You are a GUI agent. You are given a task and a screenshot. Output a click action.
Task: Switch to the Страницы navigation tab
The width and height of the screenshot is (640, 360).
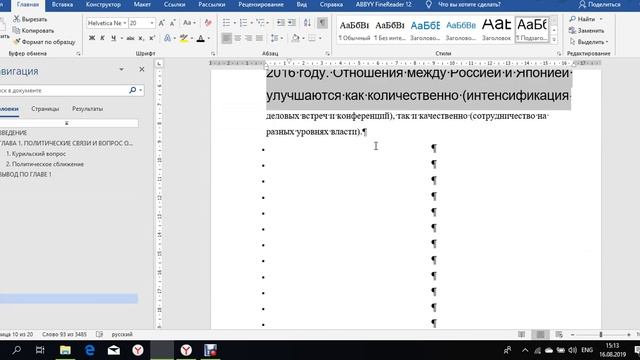[x=45, y=109]
